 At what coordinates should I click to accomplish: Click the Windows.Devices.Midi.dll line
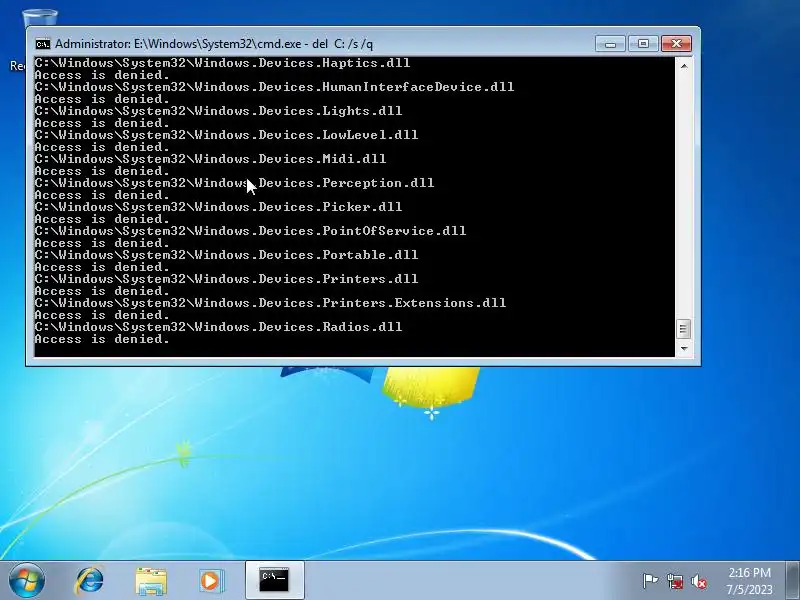click(x=210, y=159)
